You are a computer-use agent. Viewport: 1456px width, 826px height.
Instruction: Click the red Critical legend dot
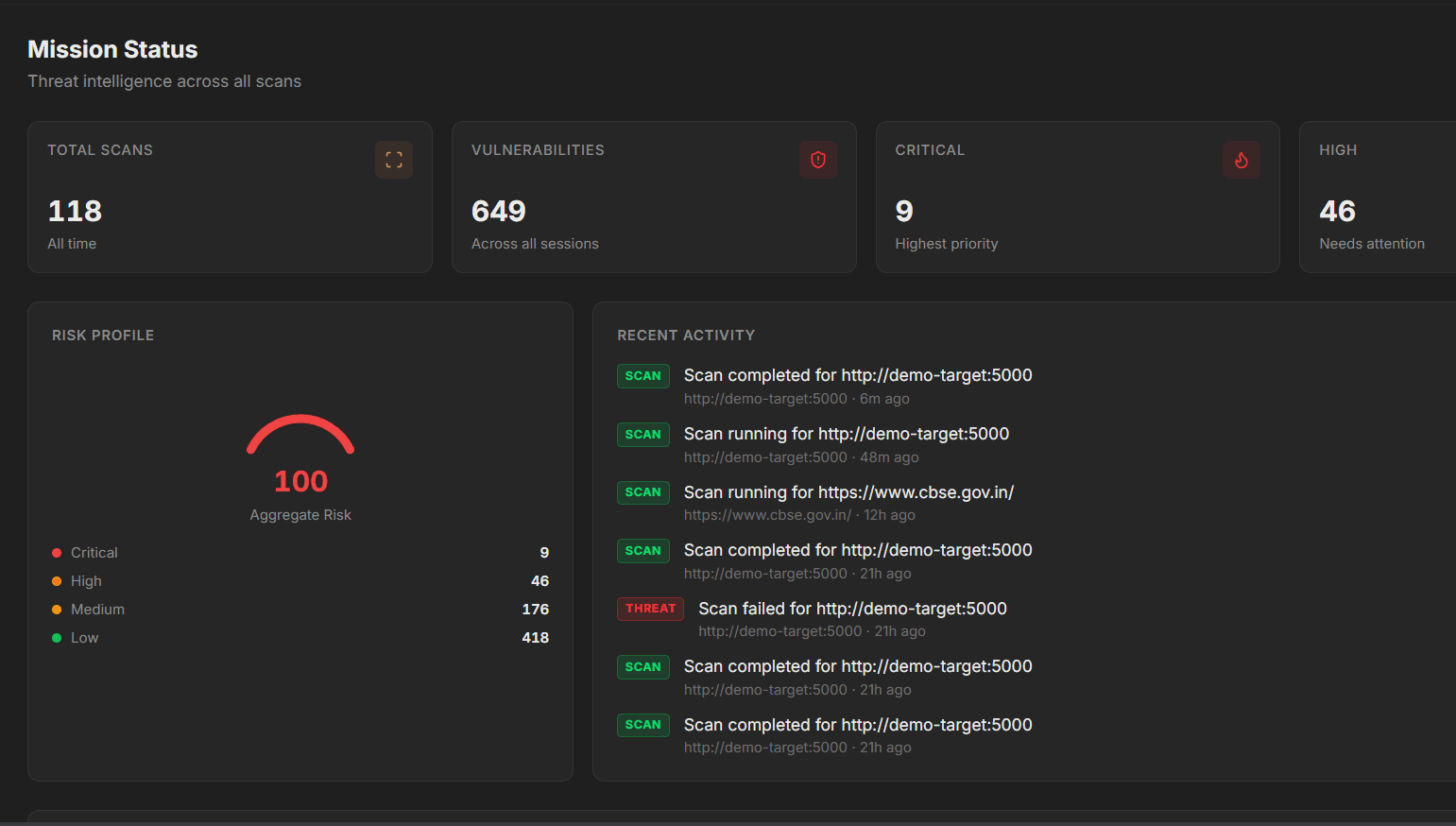pos(57,553)
